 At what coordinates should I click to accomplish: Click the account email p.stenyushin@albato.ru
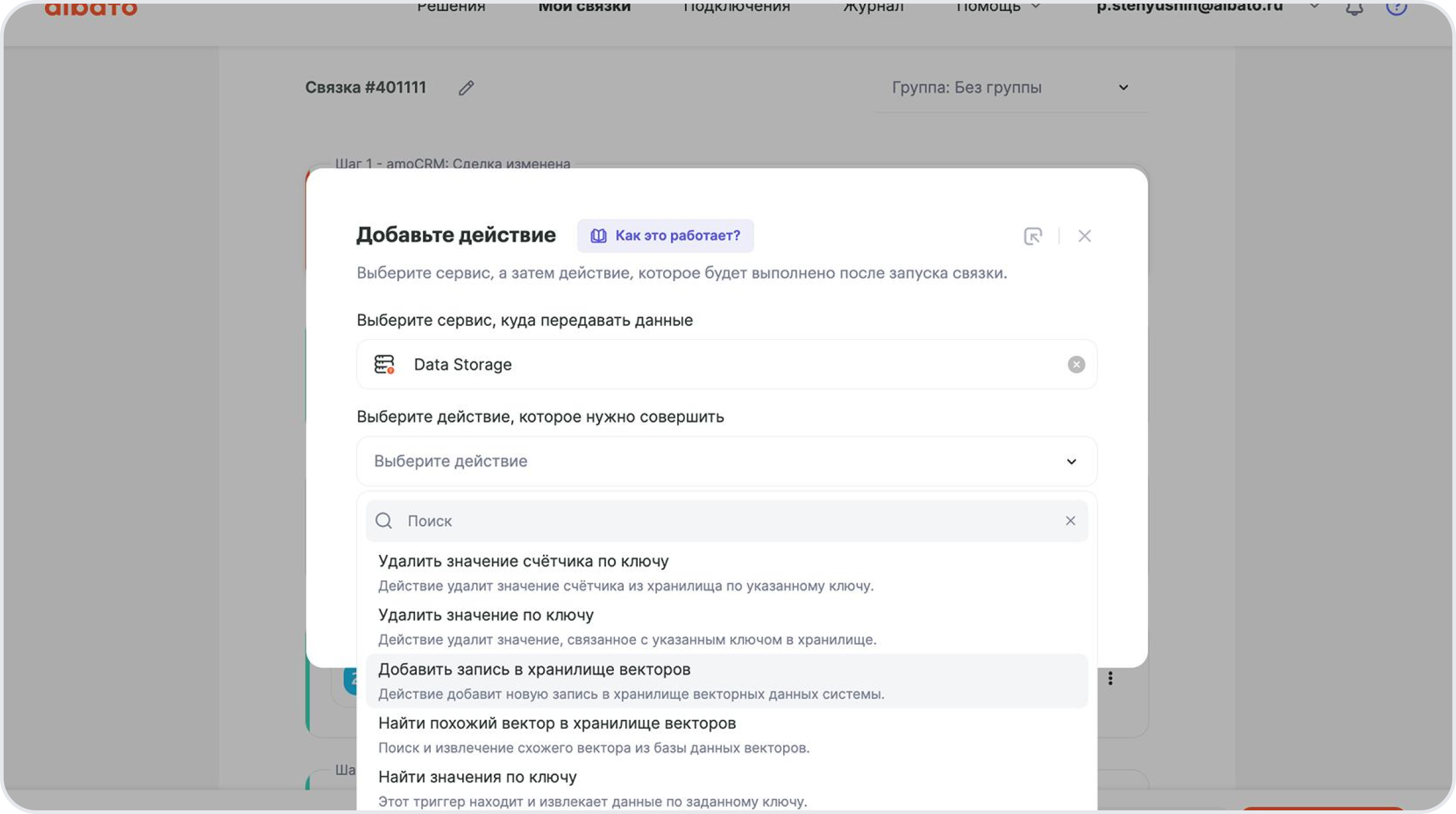point(1190,6)
